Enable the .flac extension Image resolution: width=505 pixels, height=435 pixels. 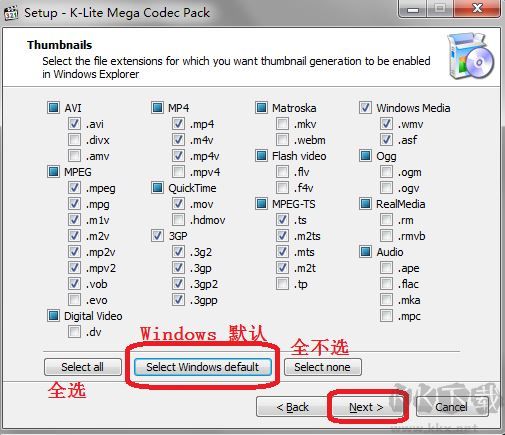[x=386, y=284]
